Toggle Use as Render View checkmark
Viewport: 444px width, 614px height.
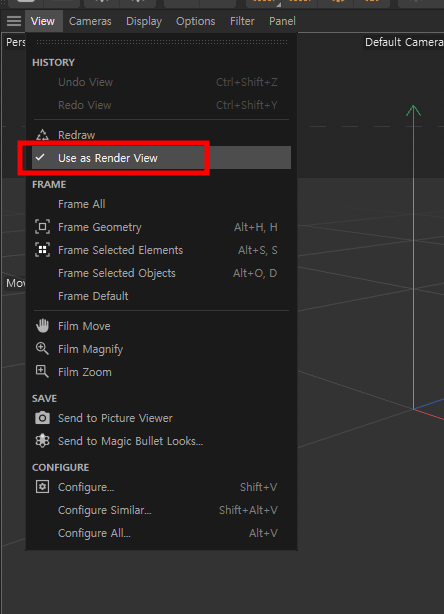click(40, 157)
